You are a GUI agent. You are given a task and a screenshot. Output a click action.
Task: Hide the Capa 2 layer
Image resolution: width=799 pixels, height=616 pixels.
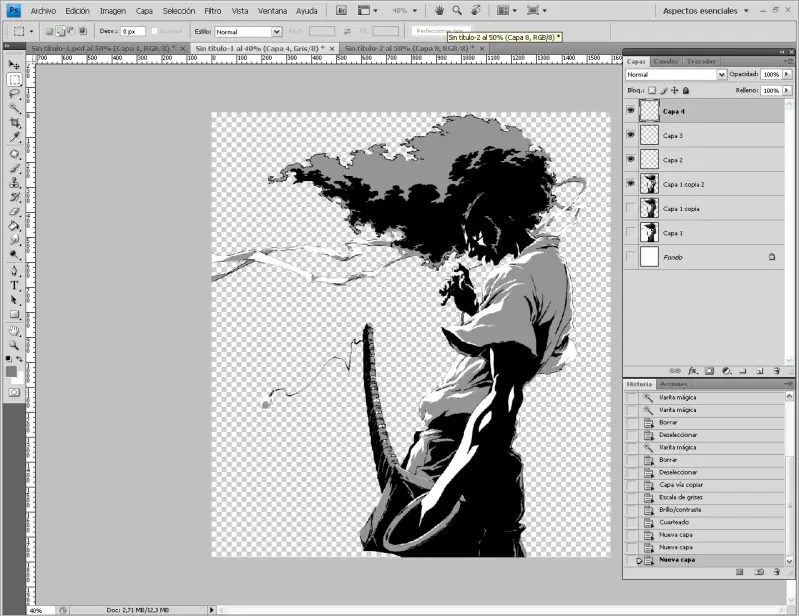pos(631,159)
